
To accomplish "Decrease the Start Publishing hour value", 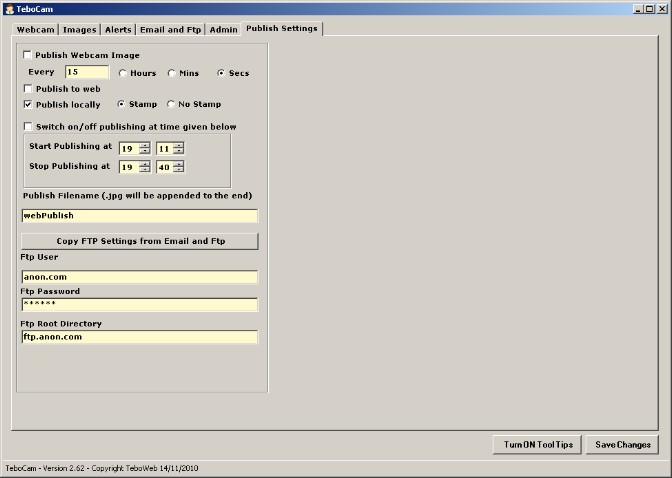I will tap(145, 151).
